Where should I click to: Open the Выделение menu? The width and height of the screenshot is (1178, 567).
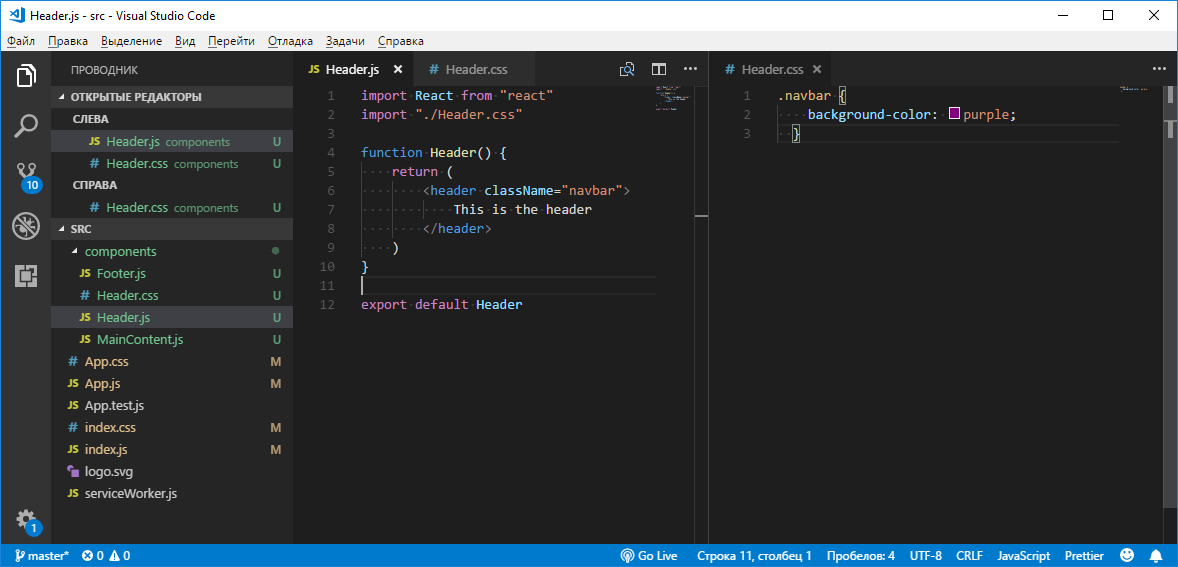131,41
